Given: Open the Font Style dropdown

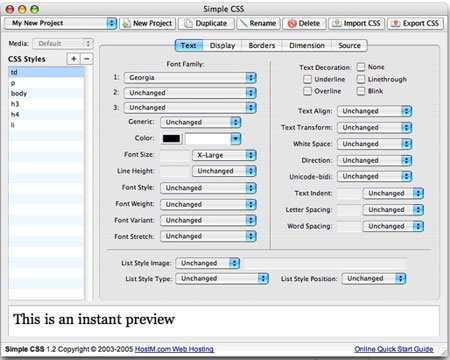Looking at the screenshot, I should [208, 188].
